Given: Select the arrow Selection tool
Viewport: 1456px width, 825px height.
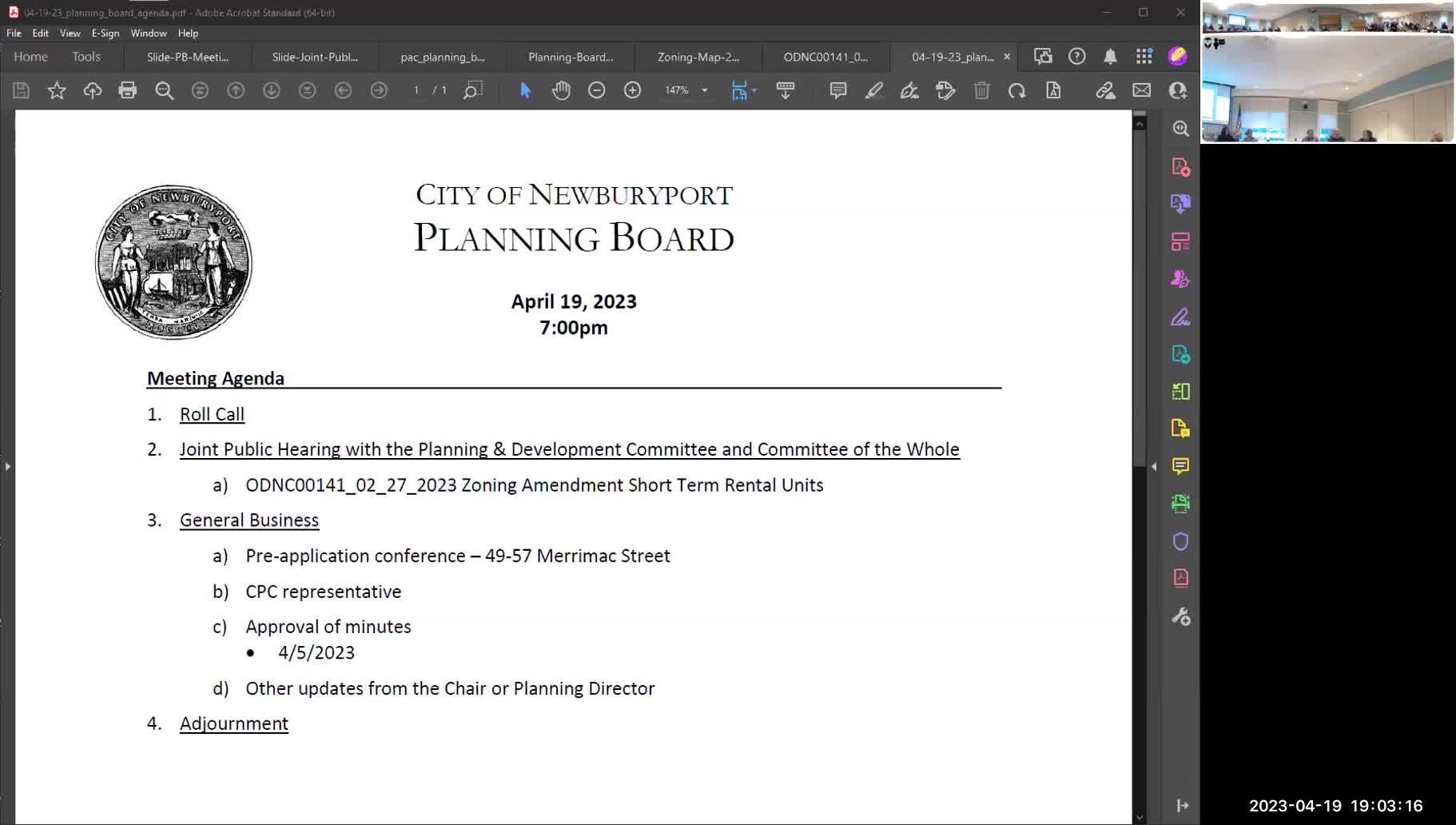Looking at the screenshot, I should point(525,90).
